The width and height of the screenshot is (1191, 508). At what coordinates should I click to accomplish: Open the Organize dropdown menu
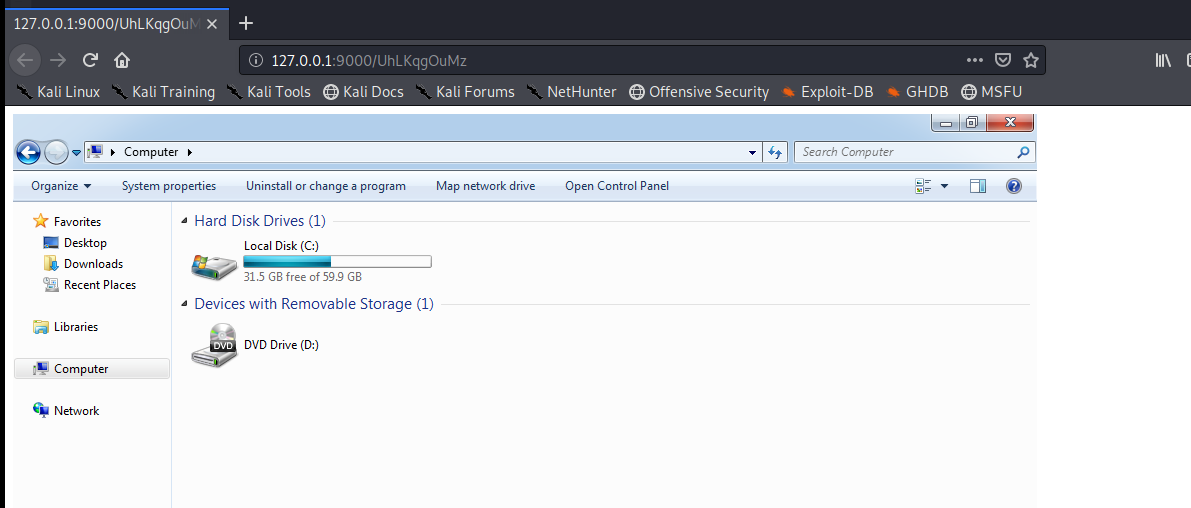click(61, 186)
